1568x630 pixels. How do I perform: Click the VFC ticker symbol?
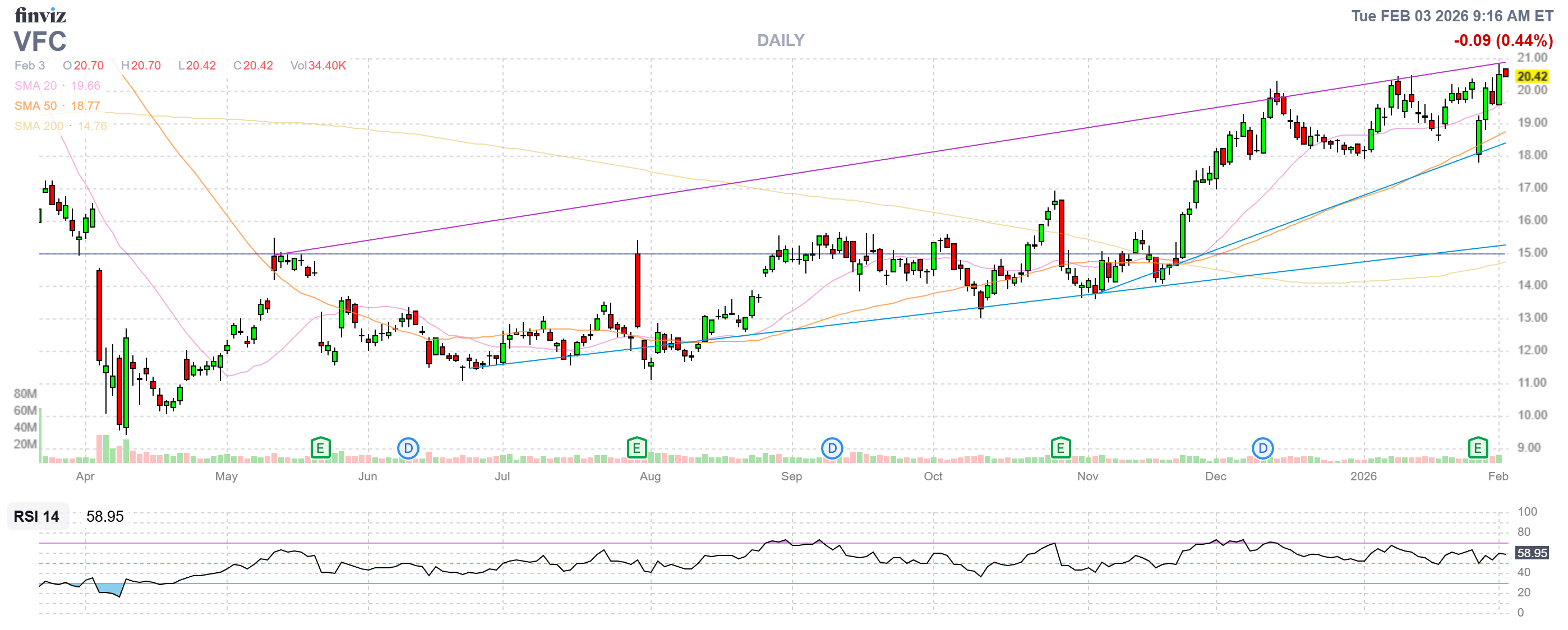coord(40,41)
